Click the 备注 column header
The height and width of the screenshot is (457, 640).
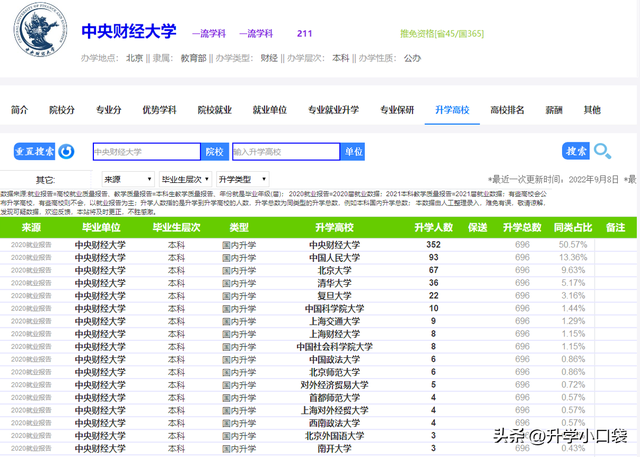coord(616,228)
